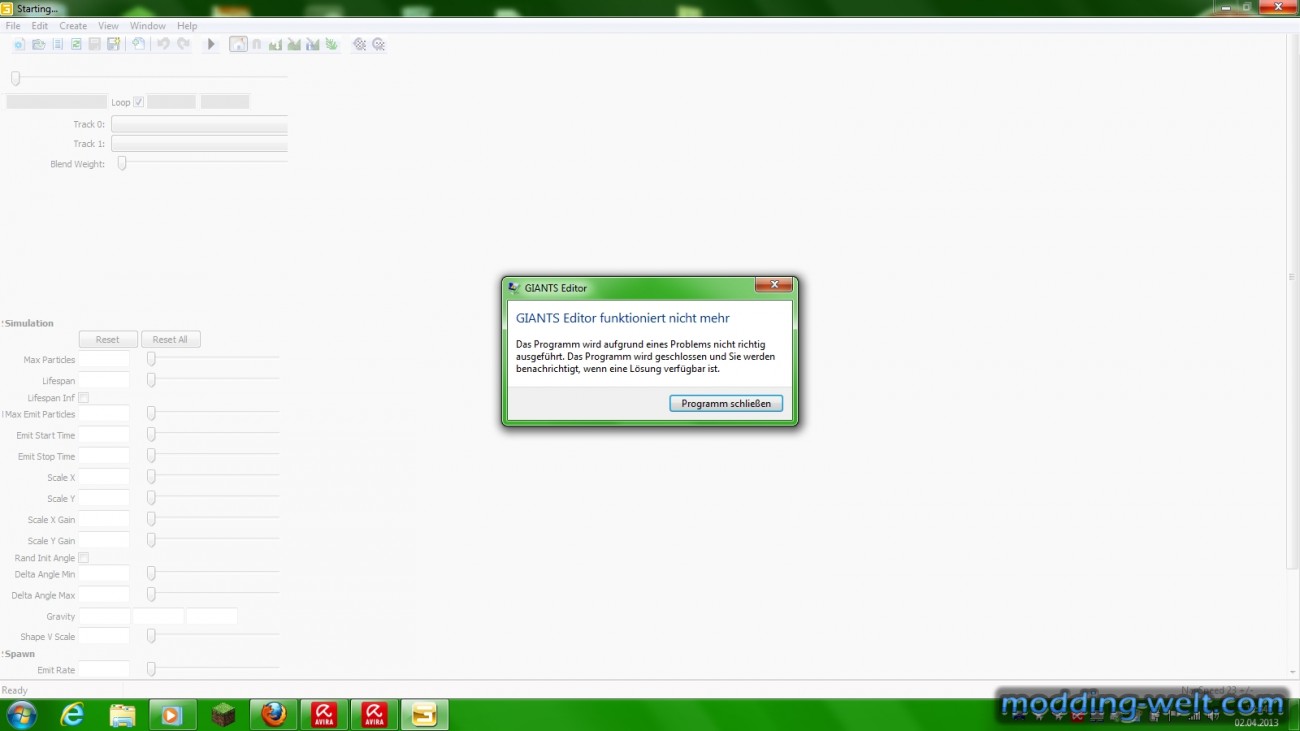This screenshot has width=1300, height=731.
Task: Open the Media Player taskbar icon
Action: [173, 714]
